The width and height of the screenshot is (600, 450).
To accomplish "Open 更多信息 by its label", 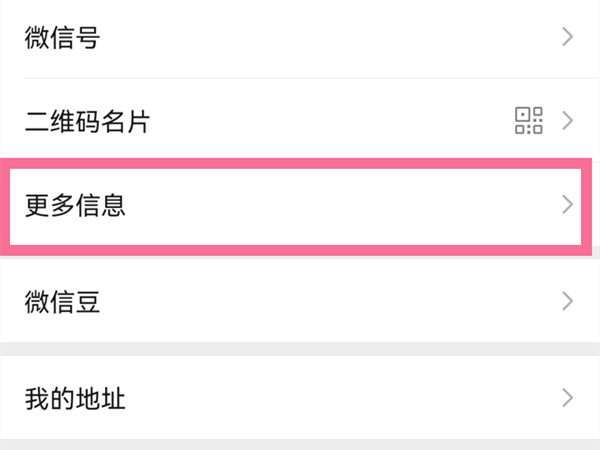I will click(x=75, y=205).
